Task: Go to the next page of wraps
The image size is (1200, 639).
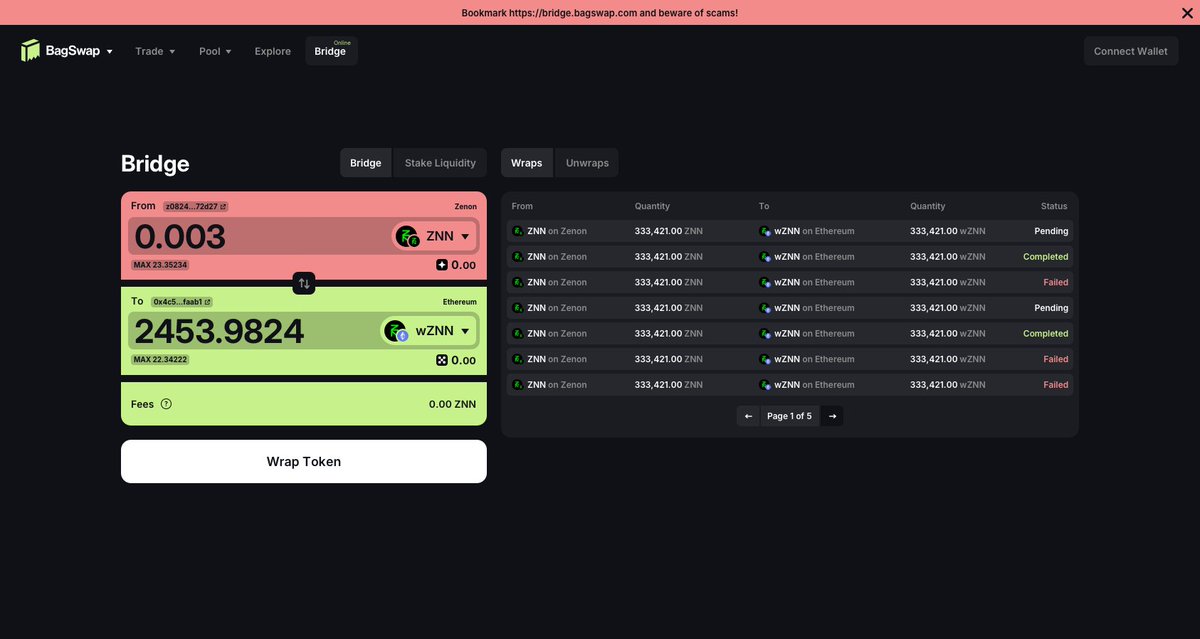Action: click(x=832, y=416)
